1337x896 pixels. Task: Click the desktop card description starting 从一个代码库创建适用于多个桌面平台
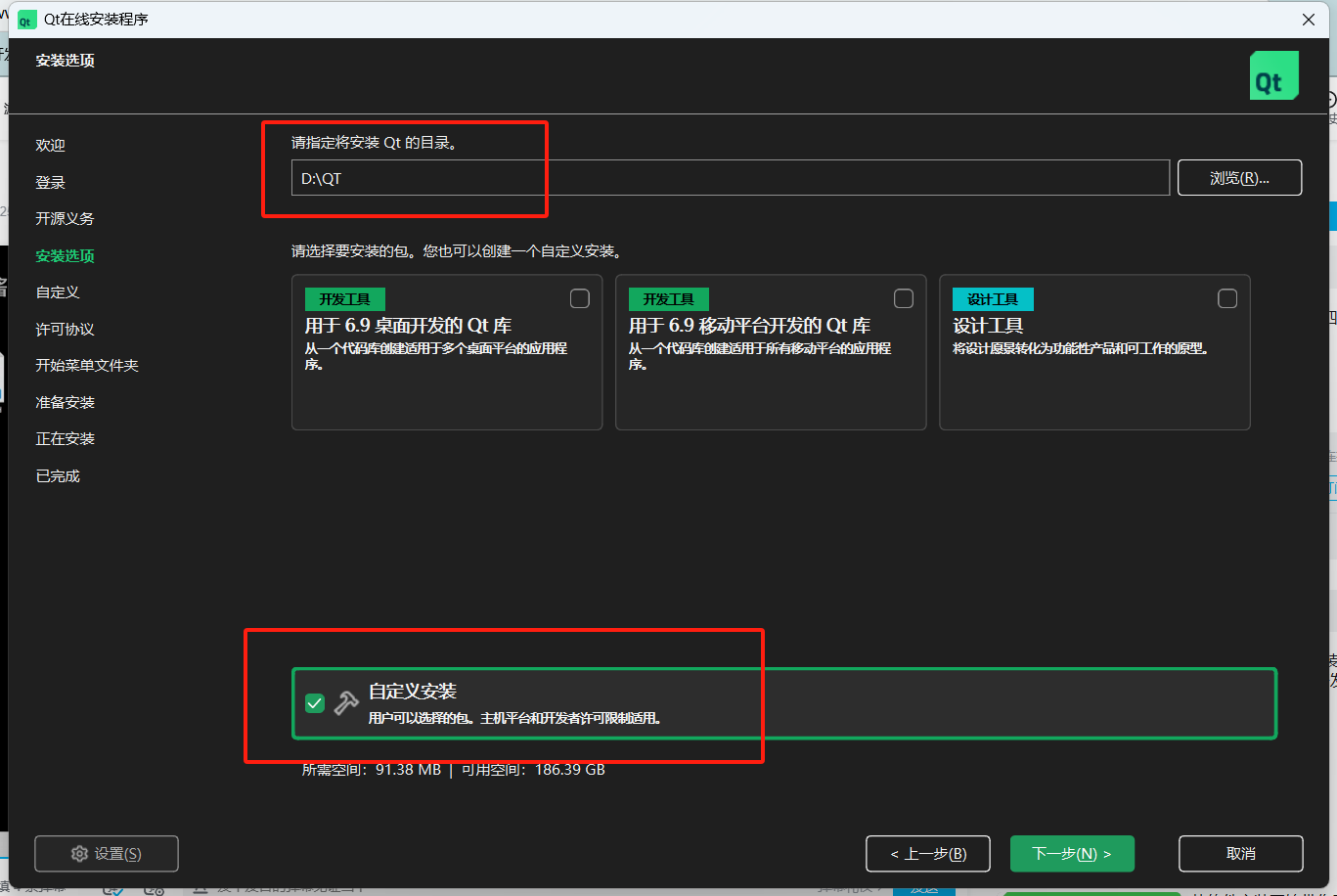coord(436,356)
